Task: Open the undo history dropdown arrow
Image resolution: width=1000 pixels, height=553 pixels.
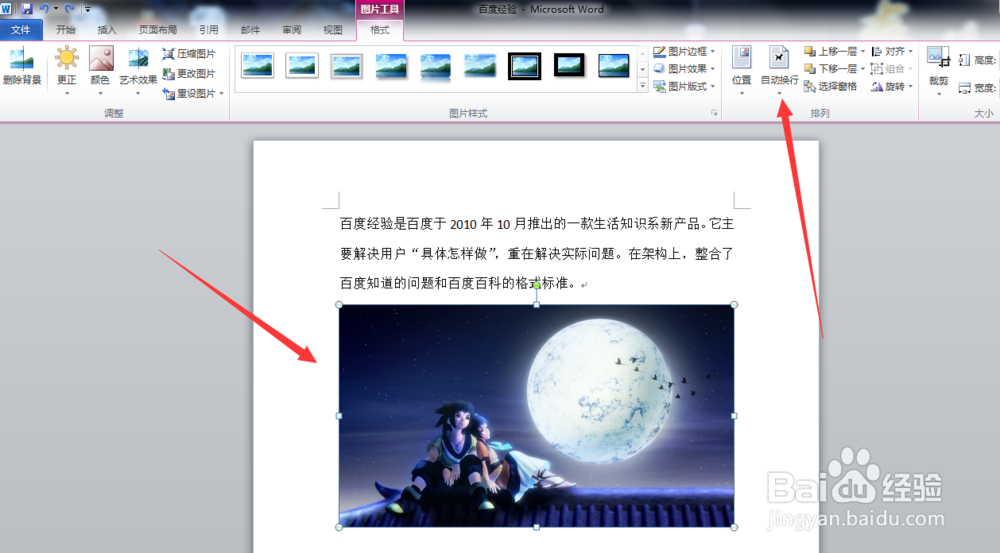Action: pyautogui.click(x=56, y=9)
